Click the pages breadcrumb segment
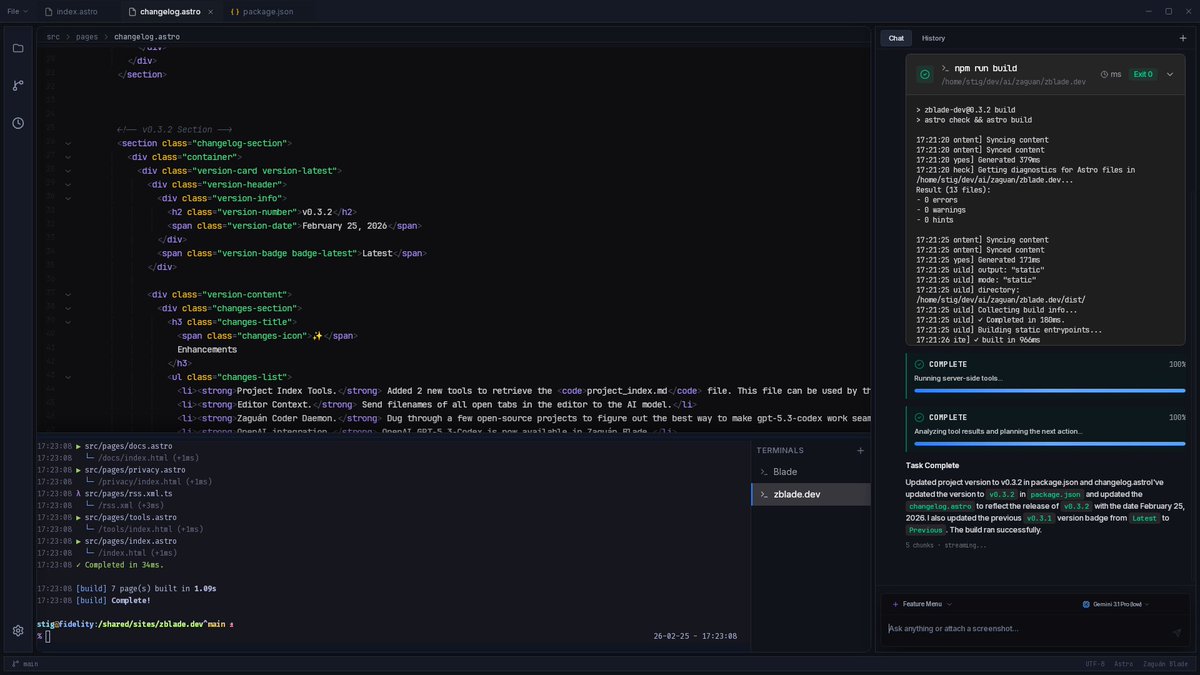This screenshot has height=675, width=1200. [x=87, y=36]
